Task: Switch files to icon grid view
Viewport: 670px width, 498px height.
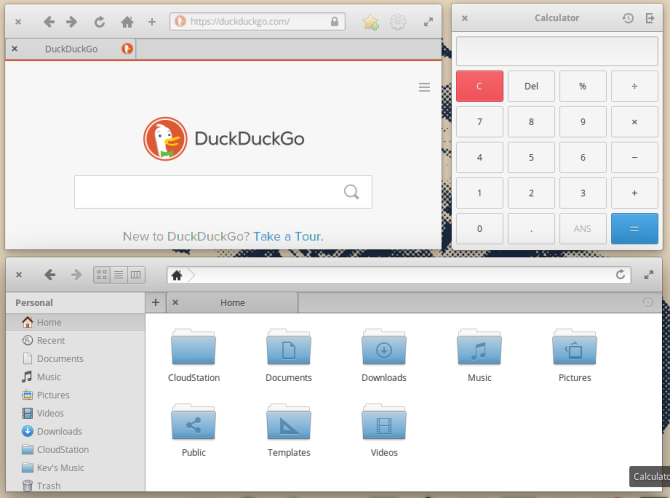Action: coord(102,275)
